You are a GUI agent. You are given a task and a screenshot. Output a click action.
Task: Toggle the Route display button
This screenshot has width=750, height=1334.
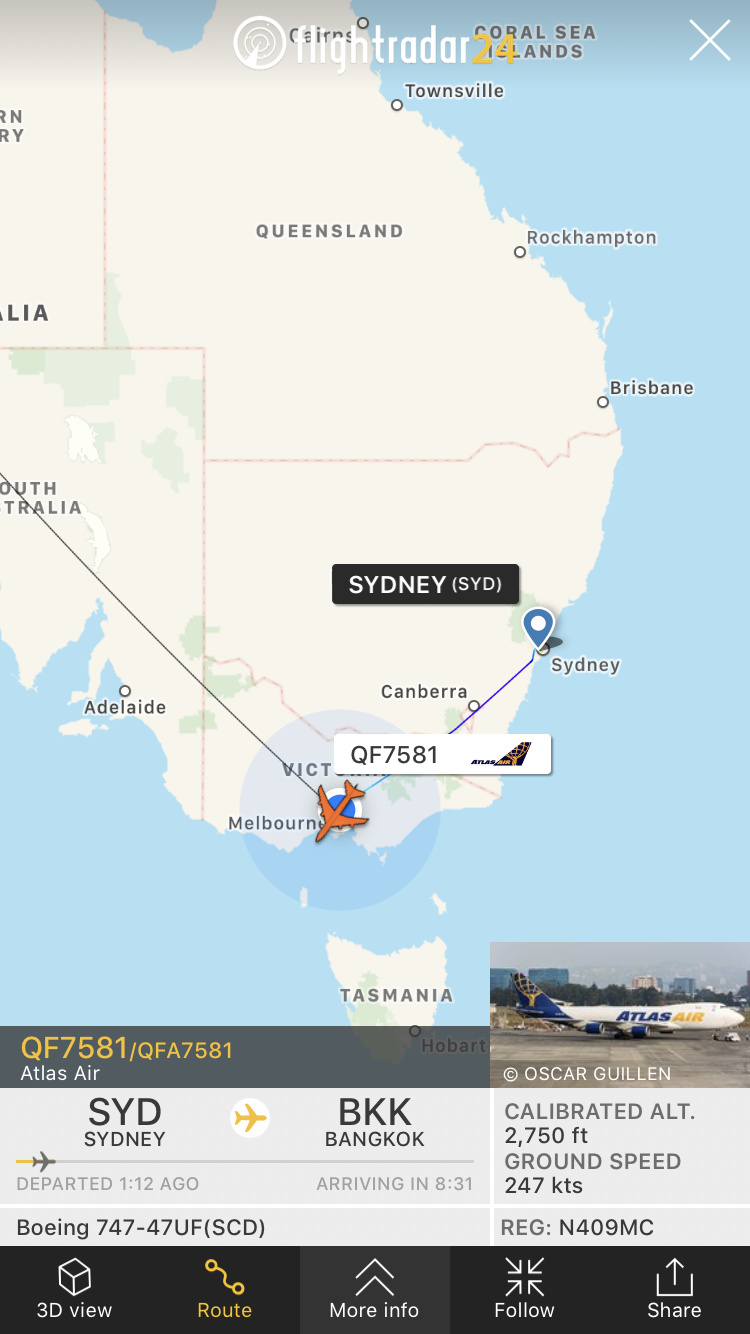point(225,1290)
